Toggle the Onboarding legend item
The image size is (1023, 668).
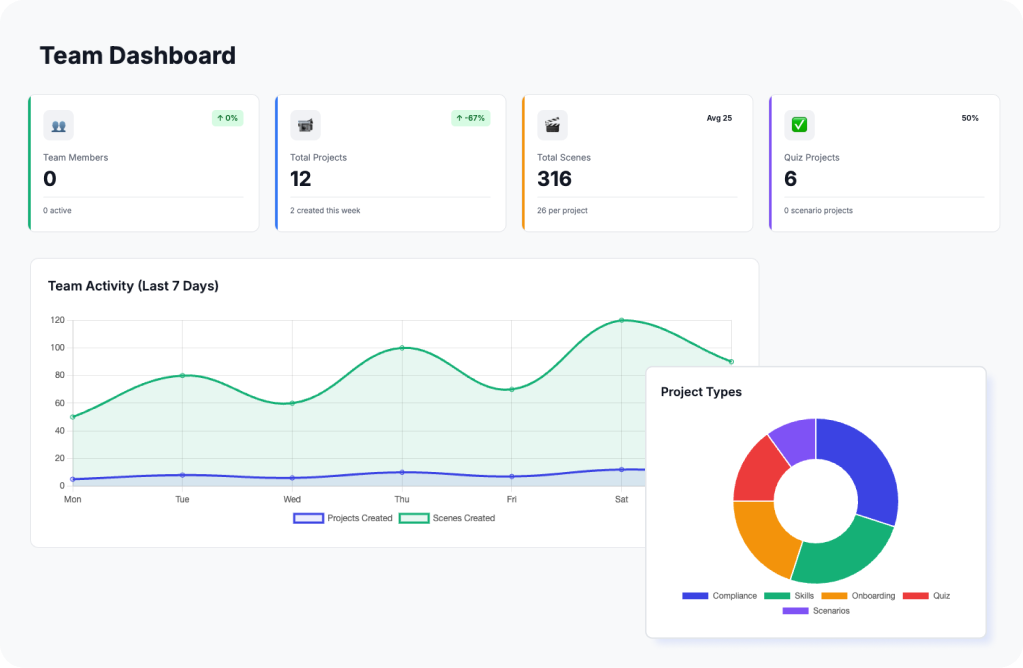point(858,596)
